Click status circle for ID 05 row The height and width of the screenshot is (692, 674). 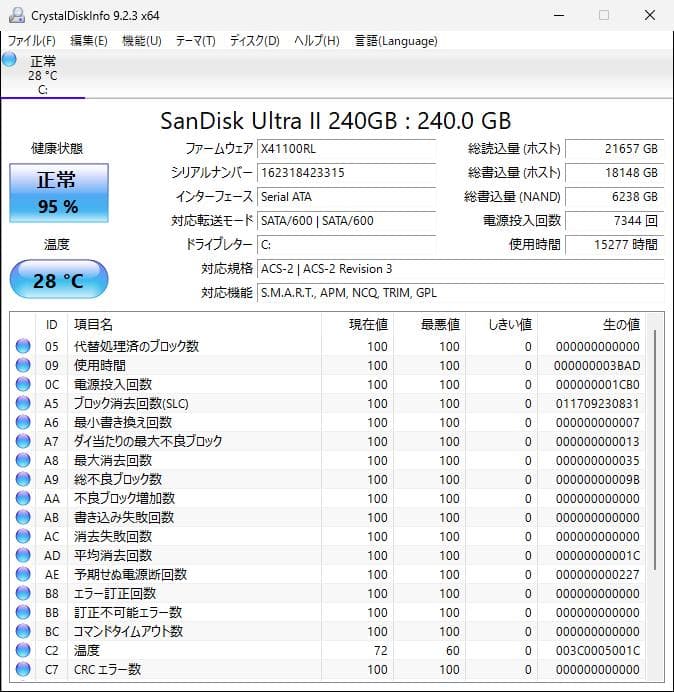pyautogui.click(x=23, y=346)
